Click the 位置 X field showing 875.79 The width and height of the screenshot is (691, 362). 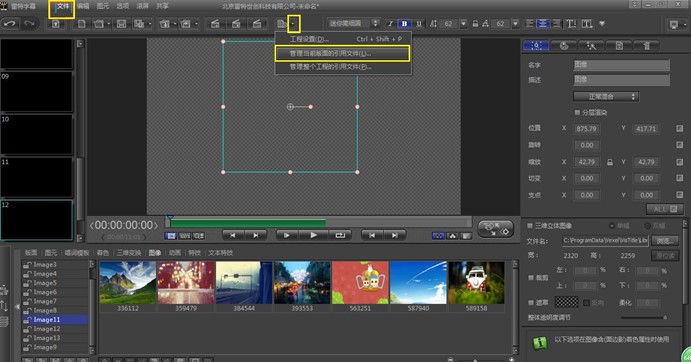click(x=587, y=129)
